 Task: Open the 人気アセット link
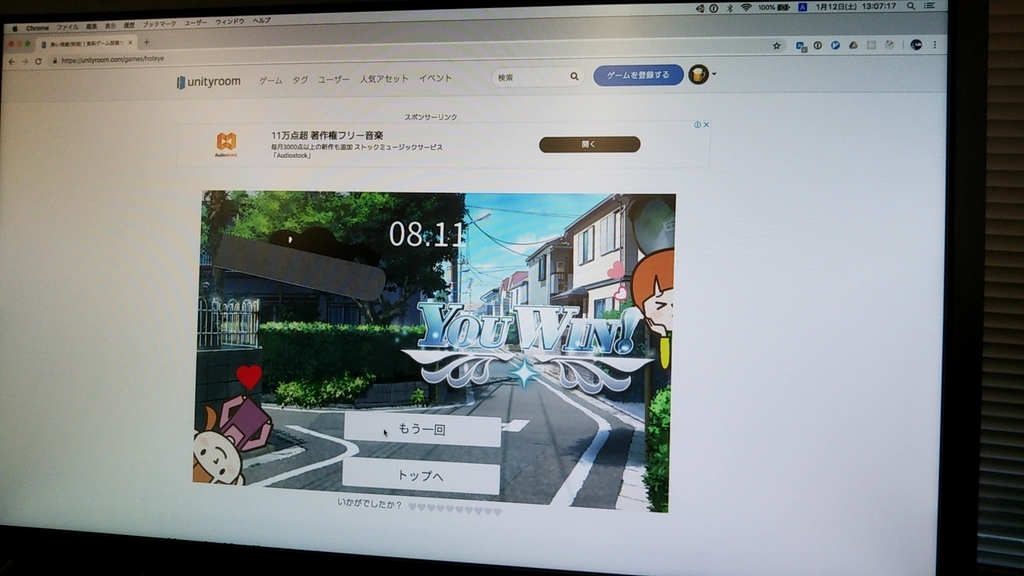coord(384,78)
